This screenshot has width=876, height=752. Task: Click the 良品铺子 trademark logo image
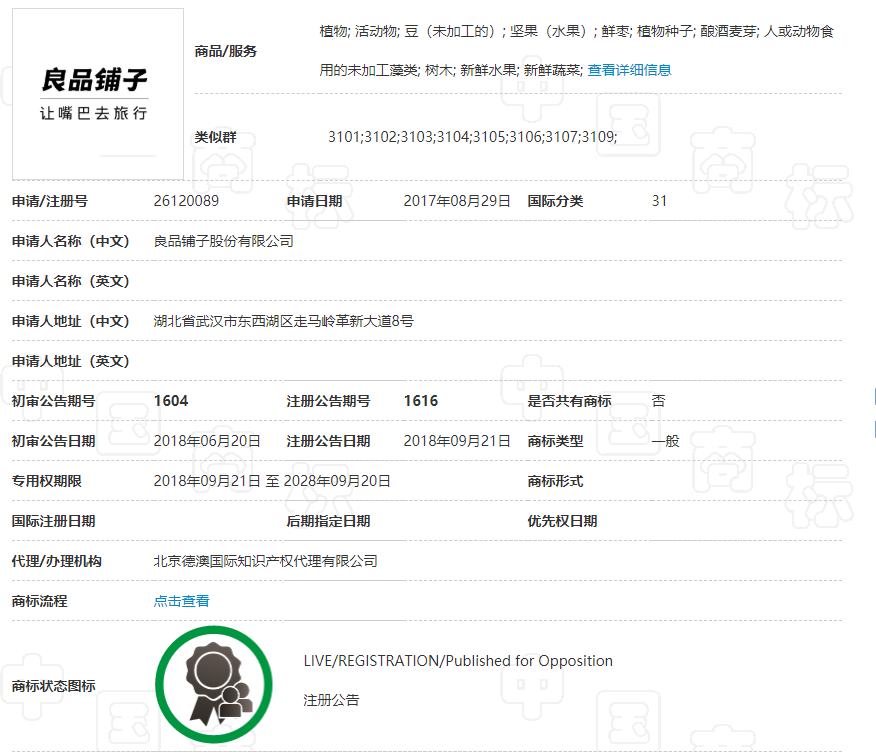97,94
